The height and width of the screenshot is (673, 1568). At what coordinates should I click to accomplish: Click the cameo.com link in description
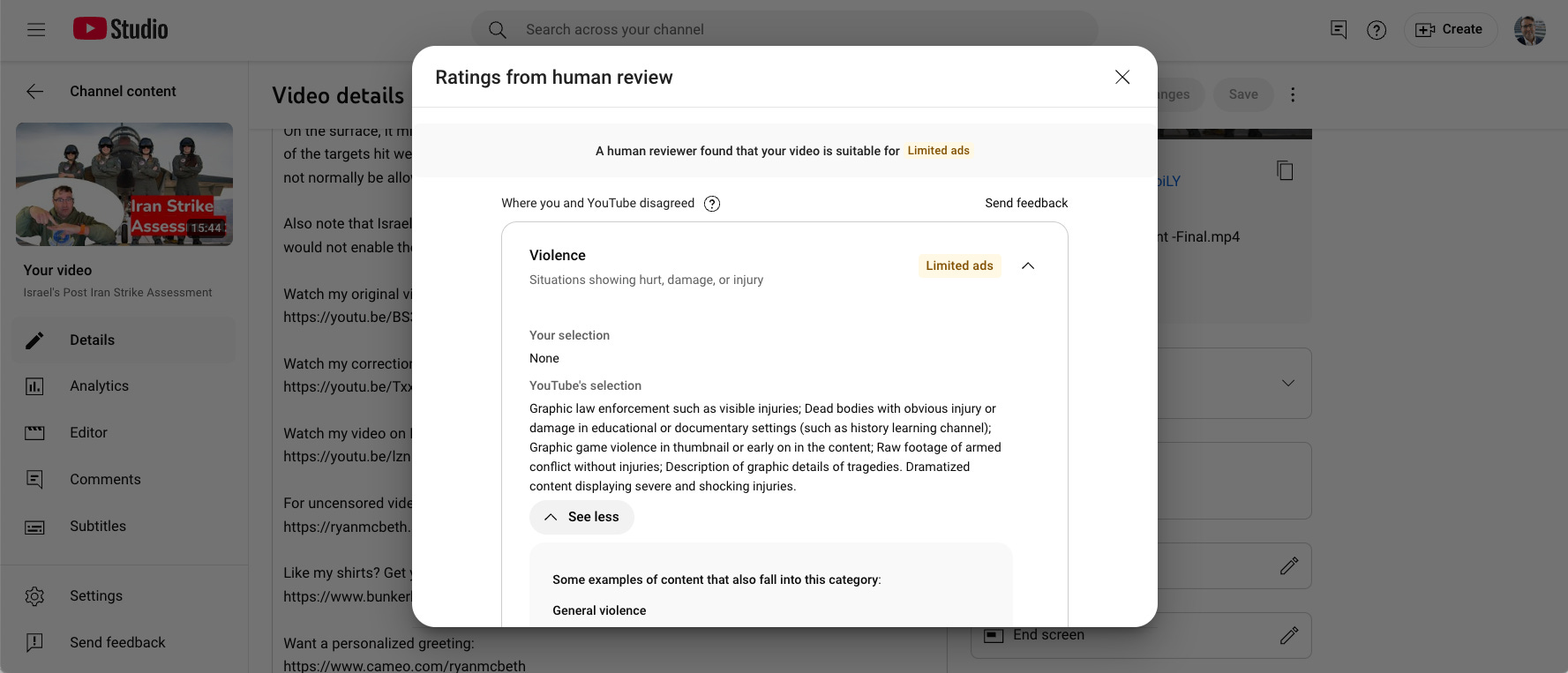pyautogui.click(x=404, y=666)
